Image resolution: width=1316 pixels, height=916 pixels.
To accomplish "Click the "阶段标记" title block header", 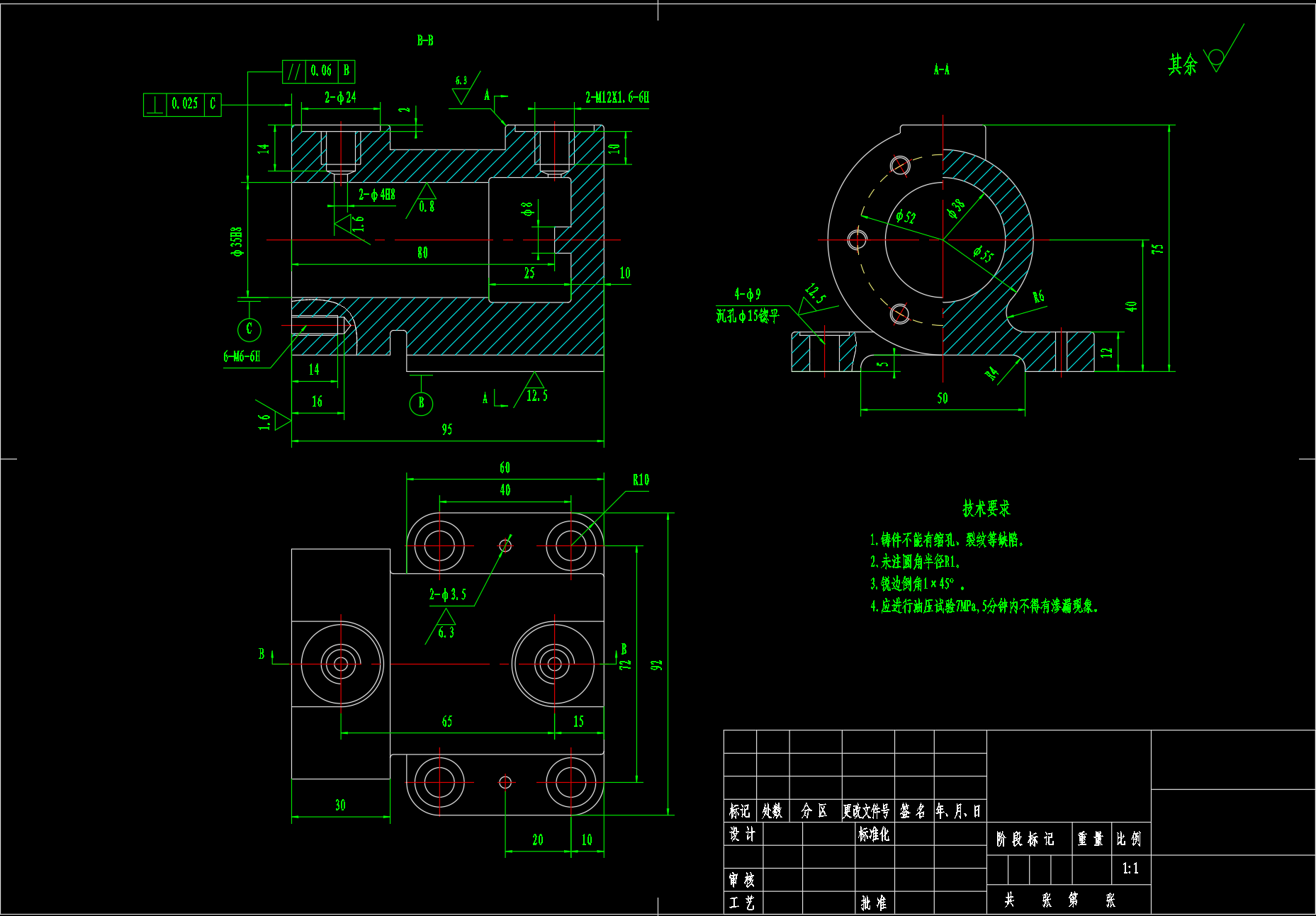I will 1025,839.
